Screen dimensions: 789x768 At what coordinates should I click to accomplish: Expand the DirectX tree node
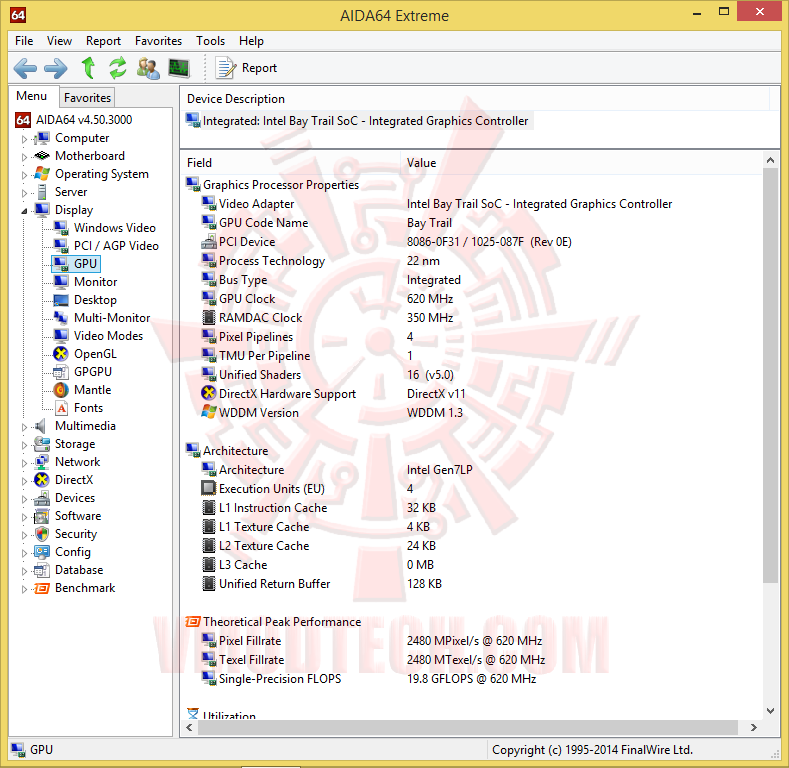point(24,481)
